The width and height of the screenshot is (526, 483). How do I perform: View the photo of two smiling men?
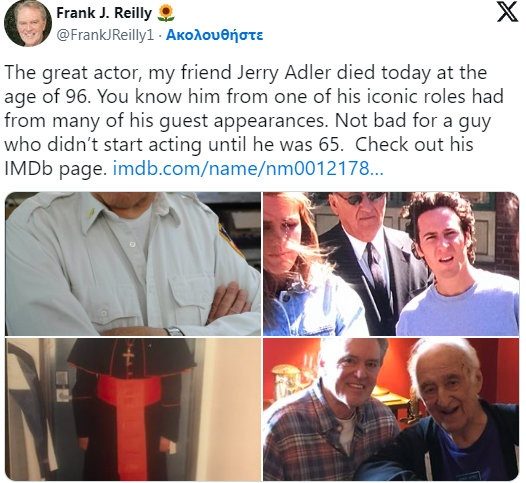tap(391, 409)
